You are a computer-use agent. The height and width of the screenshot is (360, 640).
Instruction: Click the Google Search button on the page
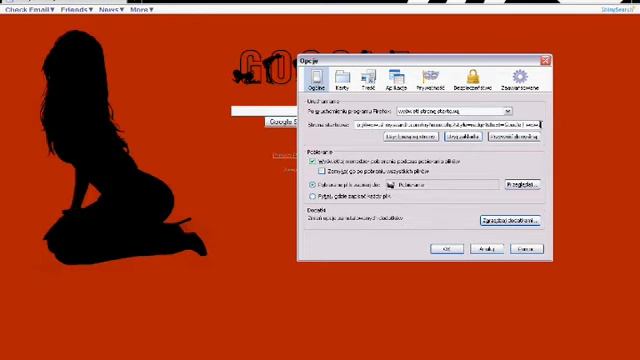pos(281,122)
